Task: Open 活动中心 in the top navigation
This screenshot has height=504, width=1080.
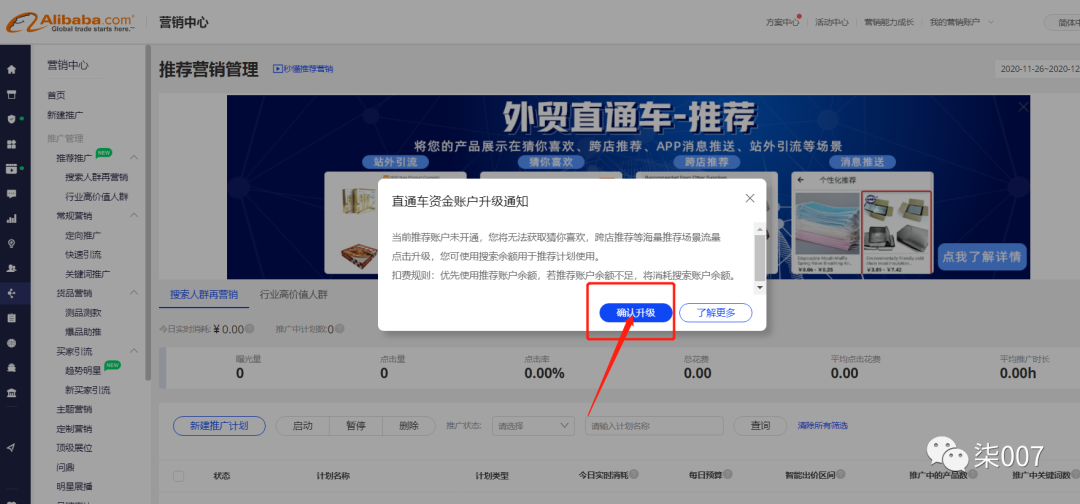Action: point(831,22)
